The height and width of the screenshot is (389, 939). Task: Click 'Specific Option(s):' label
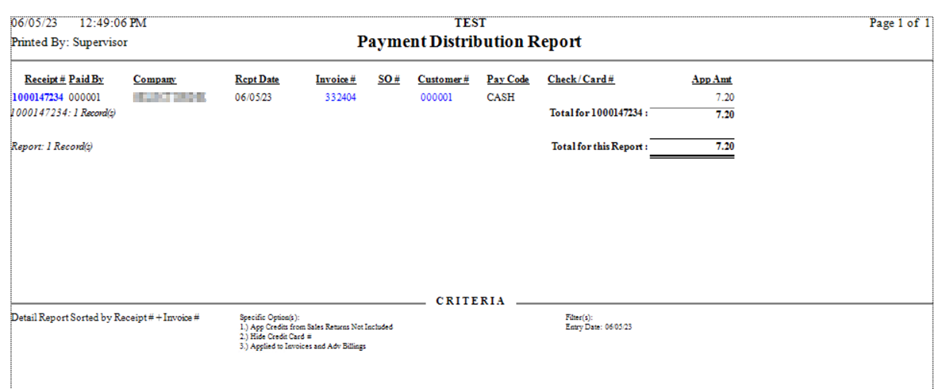269,318
